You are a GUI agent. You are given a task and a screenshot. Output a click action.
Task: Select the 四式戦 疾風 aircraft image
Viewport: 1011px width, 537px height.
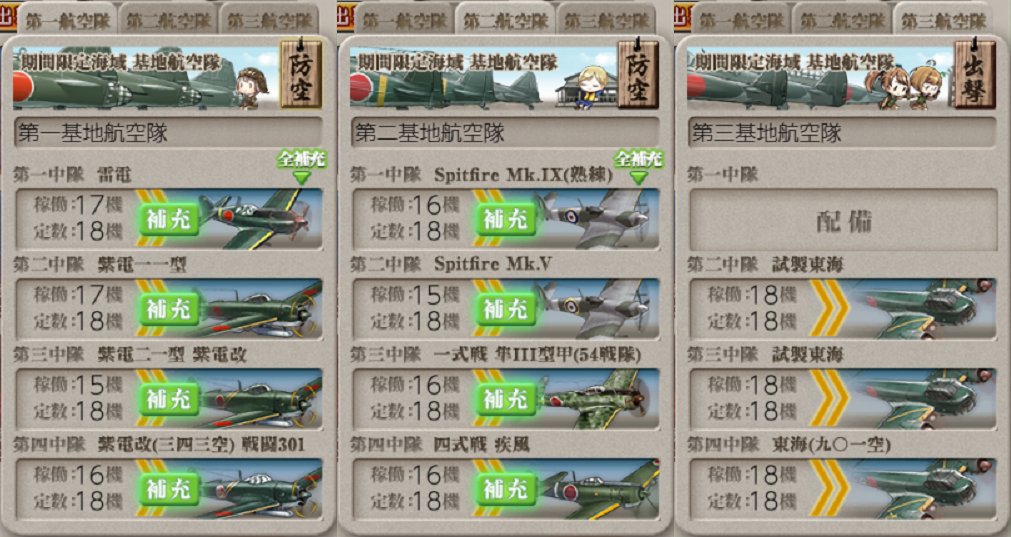tap(596, 489)
